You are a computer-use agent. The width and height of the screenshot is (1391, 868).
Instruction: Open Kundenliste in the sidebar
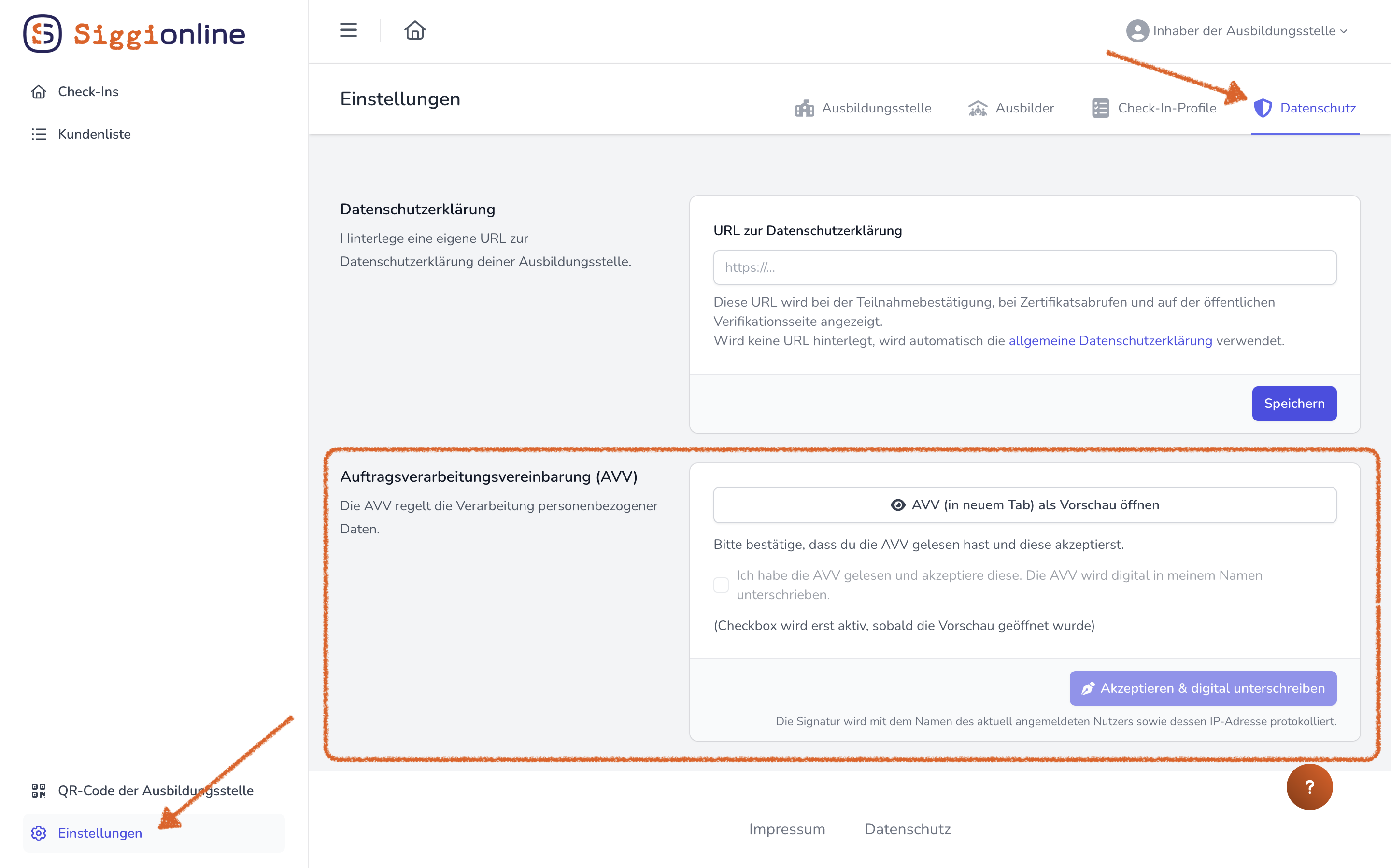[x=94, y=134]
